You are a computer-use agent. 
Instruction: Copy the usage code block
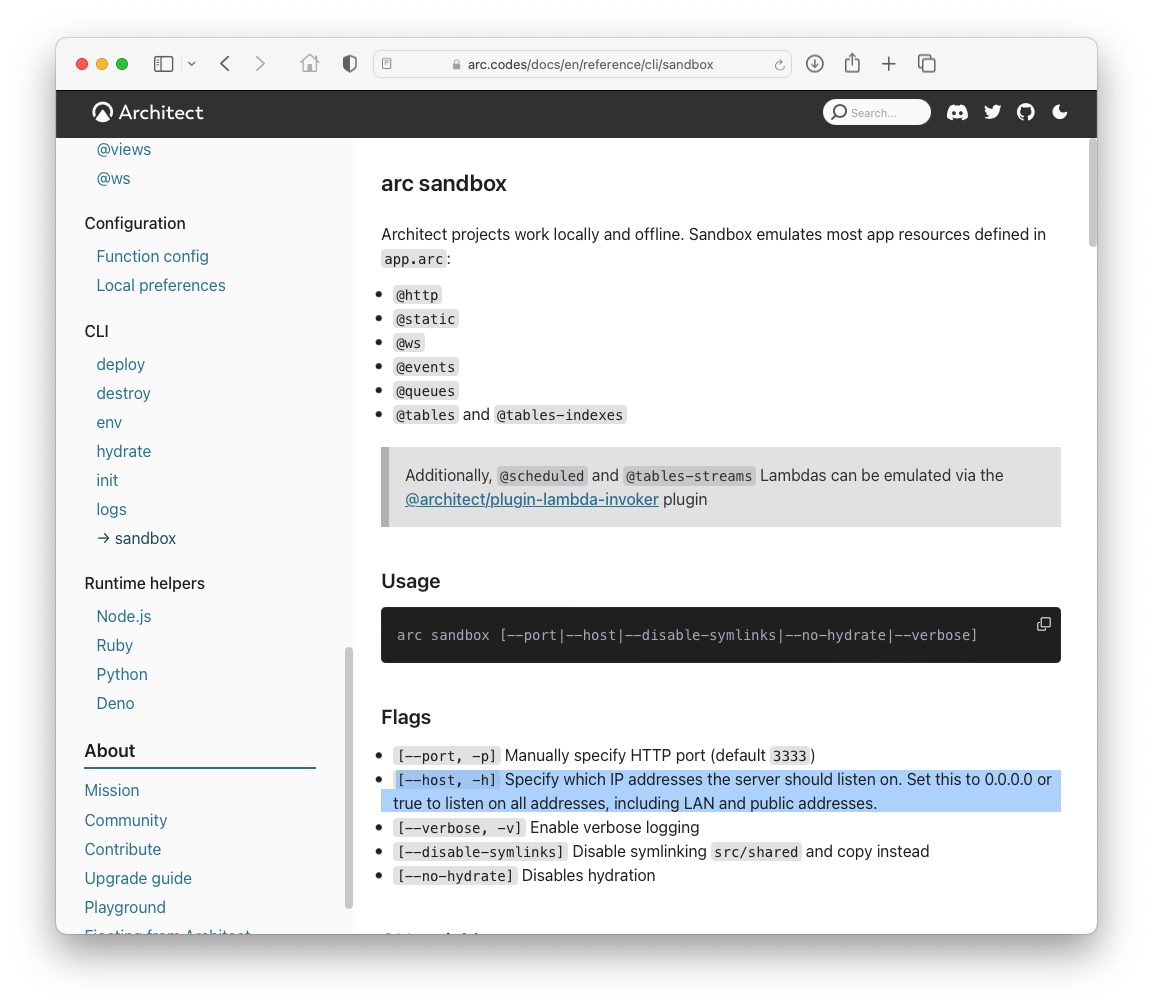(x=1043, y=624)
